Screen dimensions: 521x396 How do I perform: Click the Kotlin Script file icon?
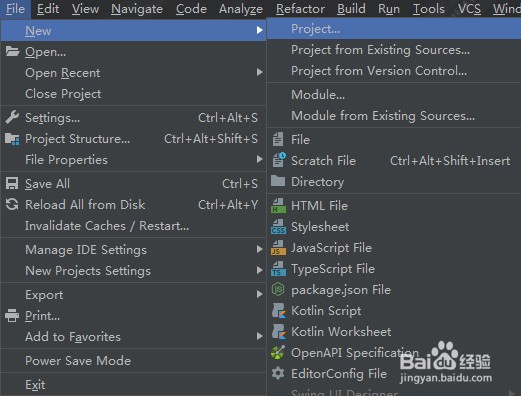[x=278, y=311]
